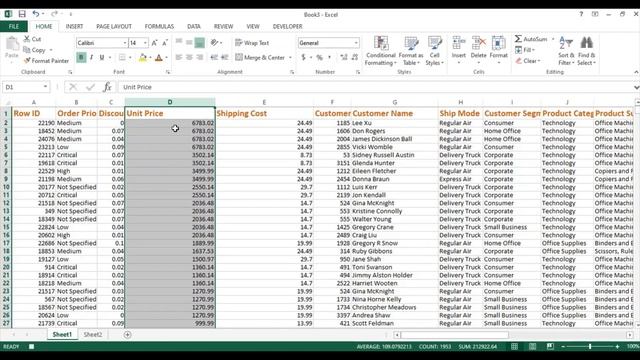Click the horizontal scrollbar
The width and height of the screenshot is (640, 360).
455,335
